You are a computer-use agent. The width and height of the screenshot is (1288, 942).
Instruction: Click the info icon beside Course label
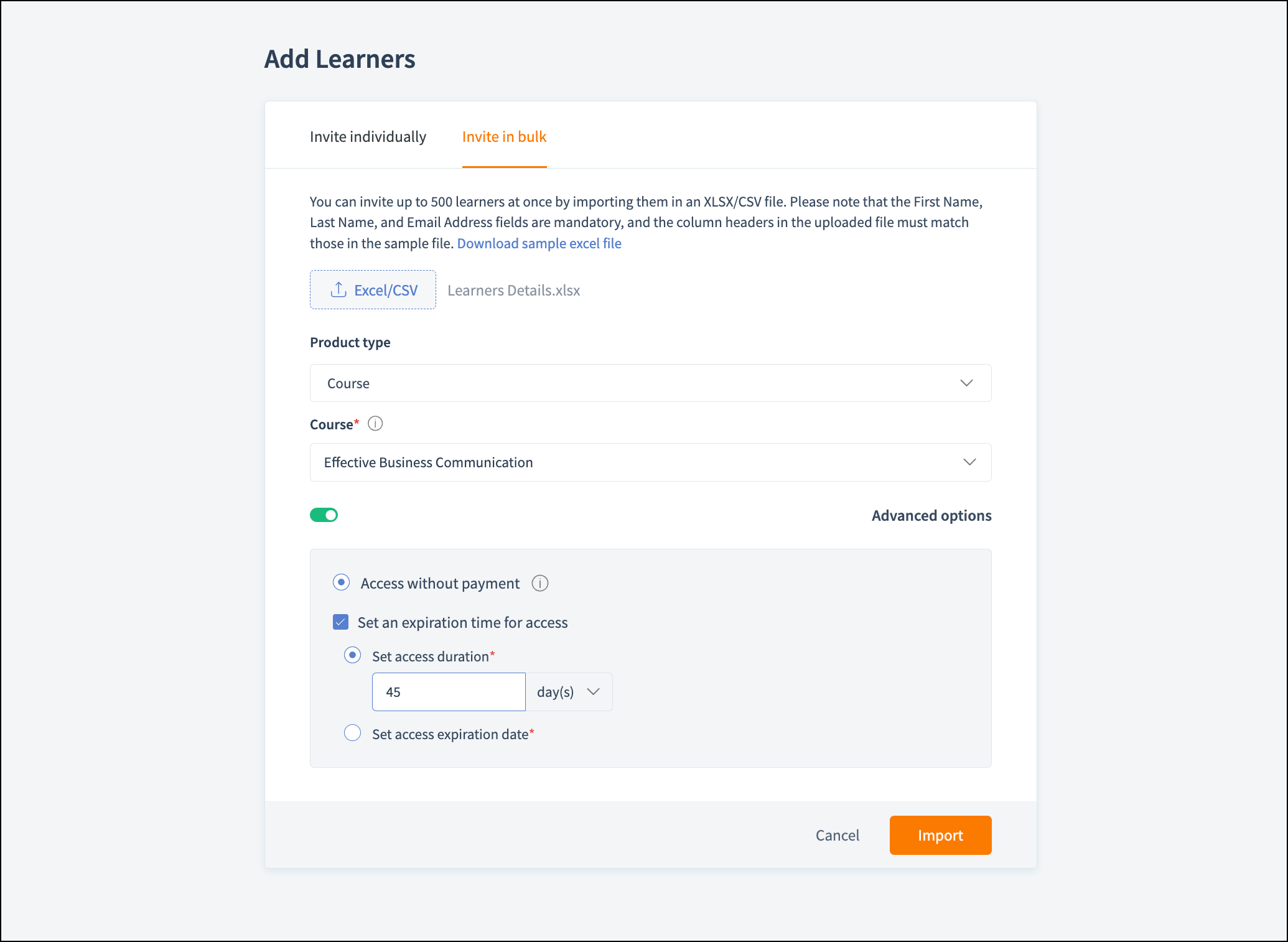(375, 424)
